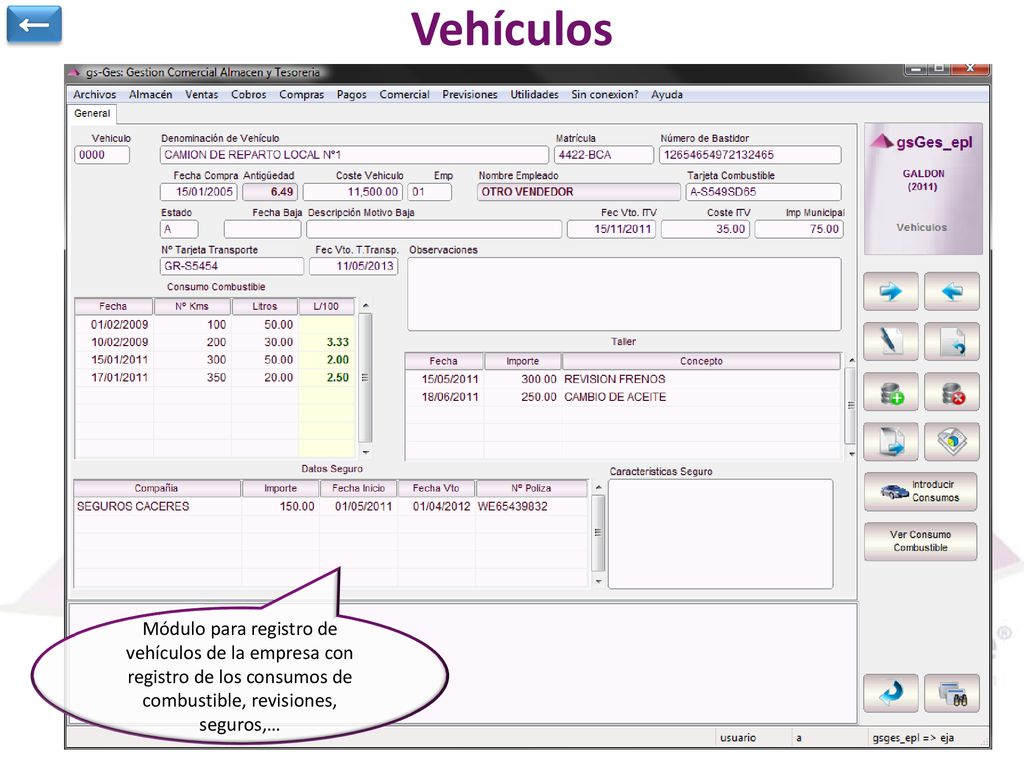Open the Archivos menu
Viewport: 1024px width, 768px height.
click(94, 95)
